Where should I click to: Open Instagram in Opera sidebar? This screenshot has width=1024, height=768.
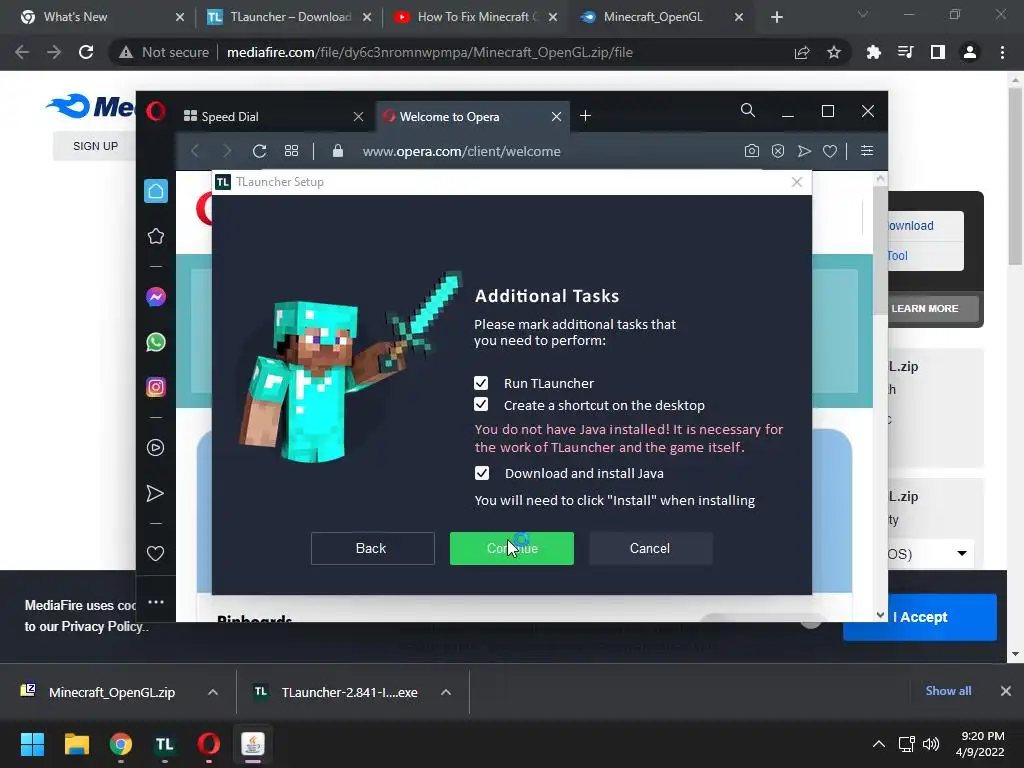coord(155,387)
